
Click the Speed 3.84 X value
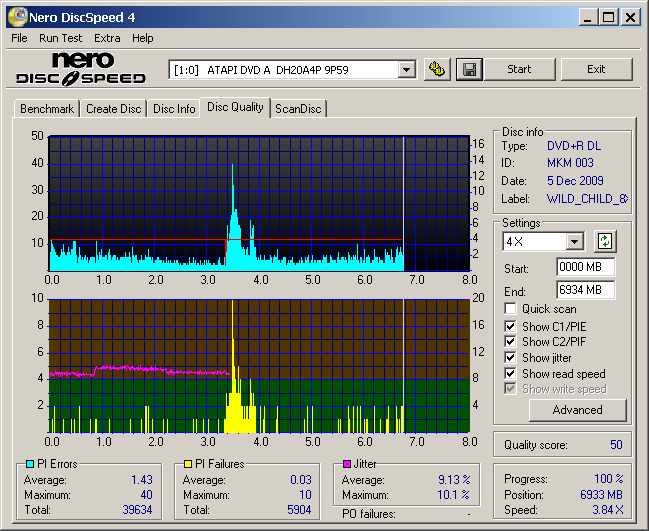pyautogui.click(x=608, y=509)
